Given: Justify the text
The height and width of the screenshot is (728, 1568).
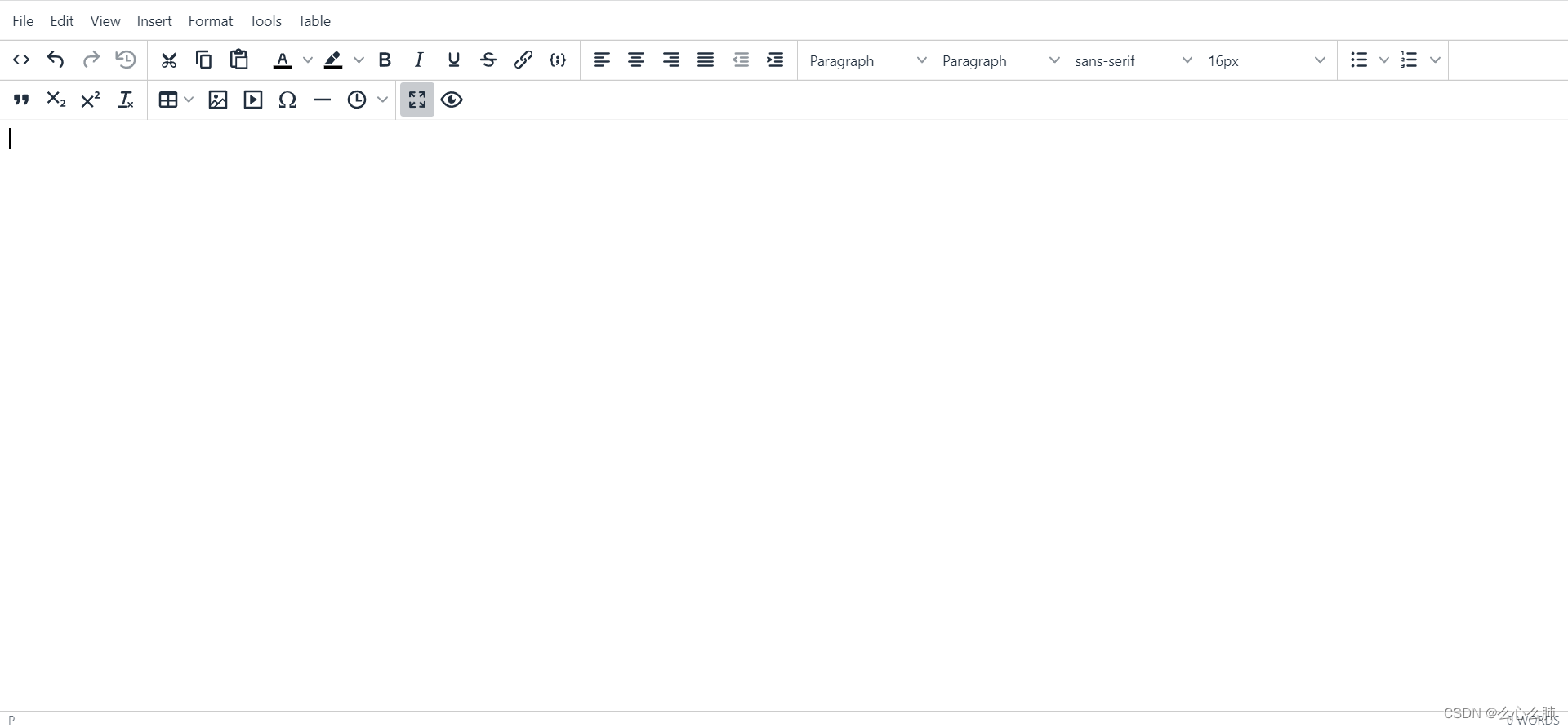Looking at the screenshot, I should [x=706, y=60].
